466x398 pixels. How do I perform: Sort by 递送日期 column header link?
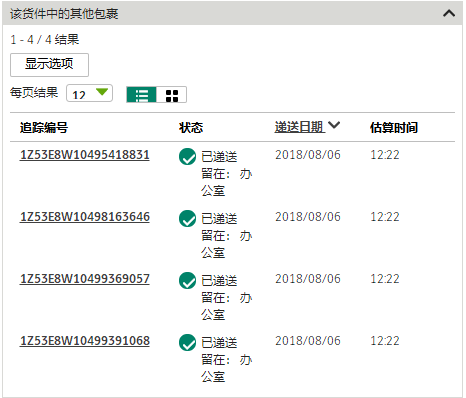(x=299, y=127)
